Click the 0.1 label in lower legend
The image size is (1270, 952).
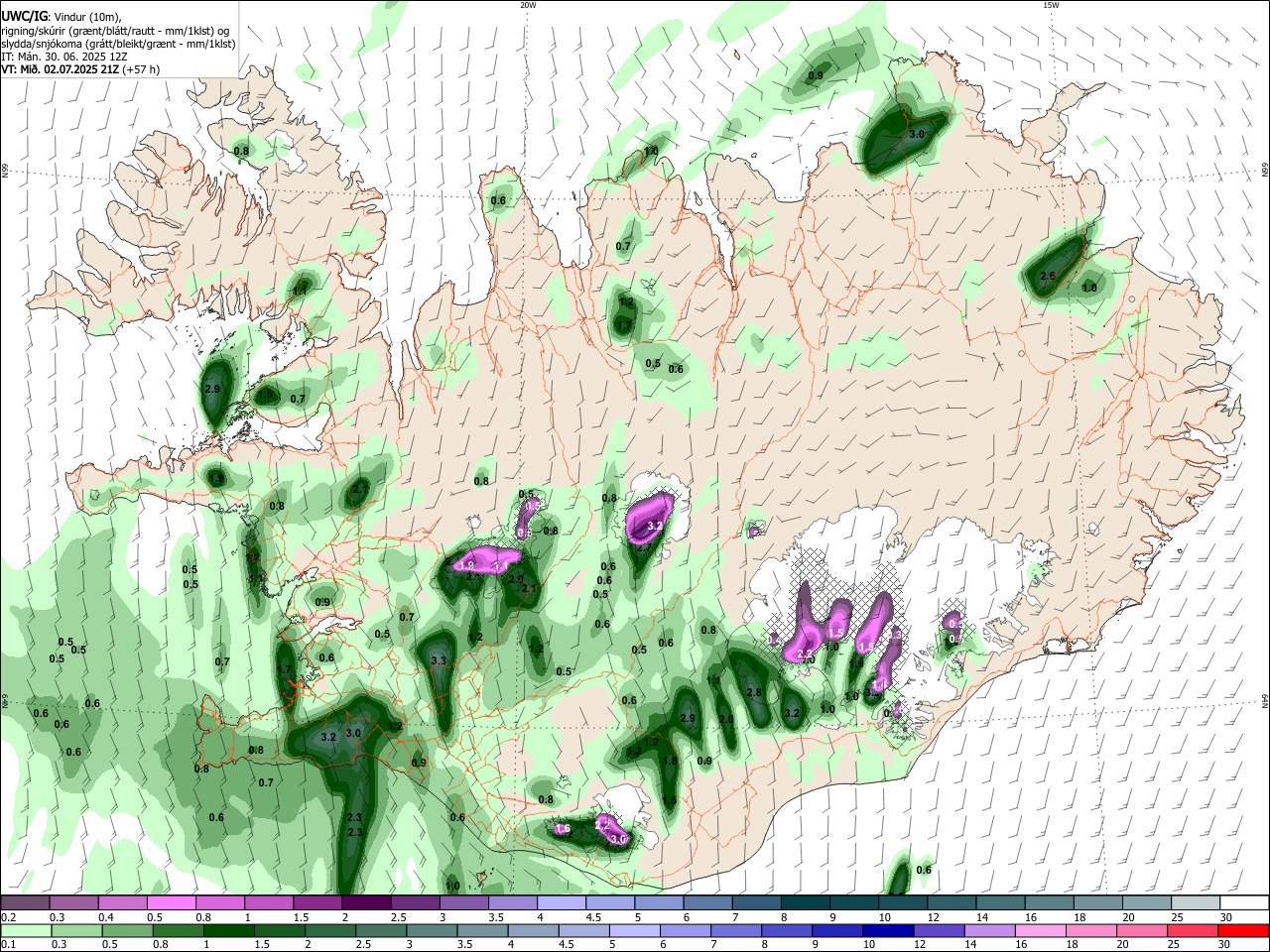9,945
